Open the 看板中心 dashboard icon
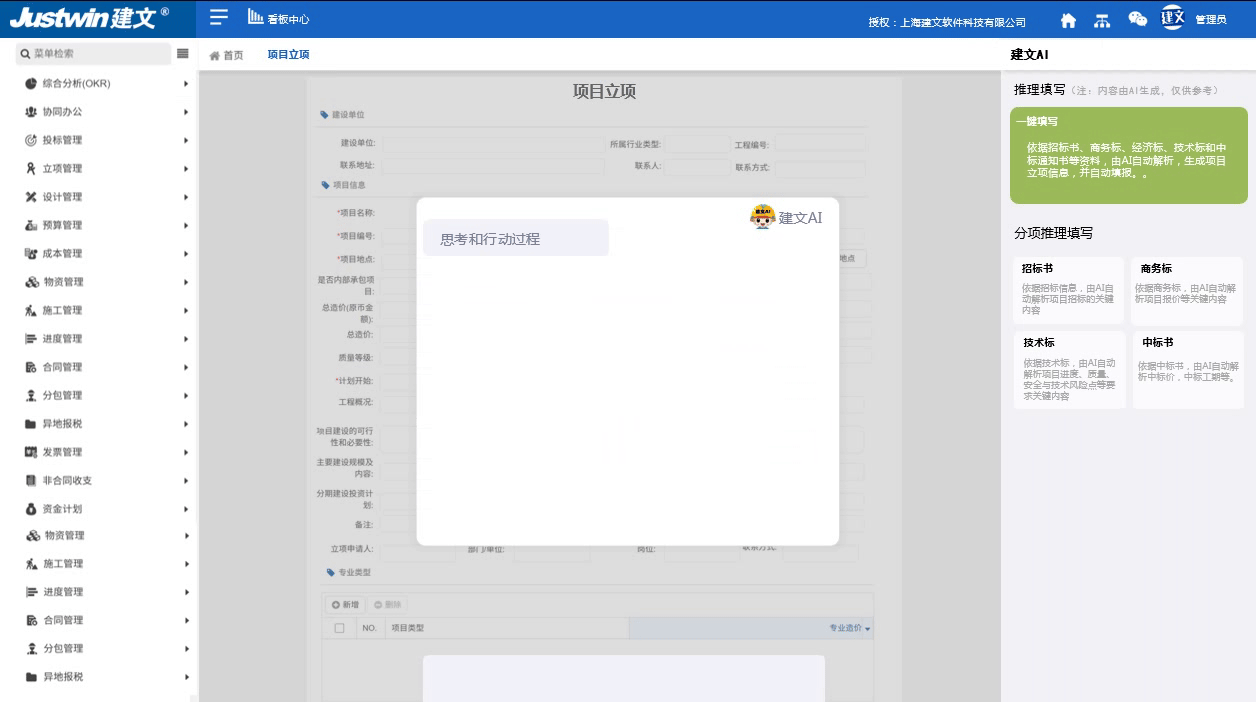The image size is (1256, 702). click(256, 17)
